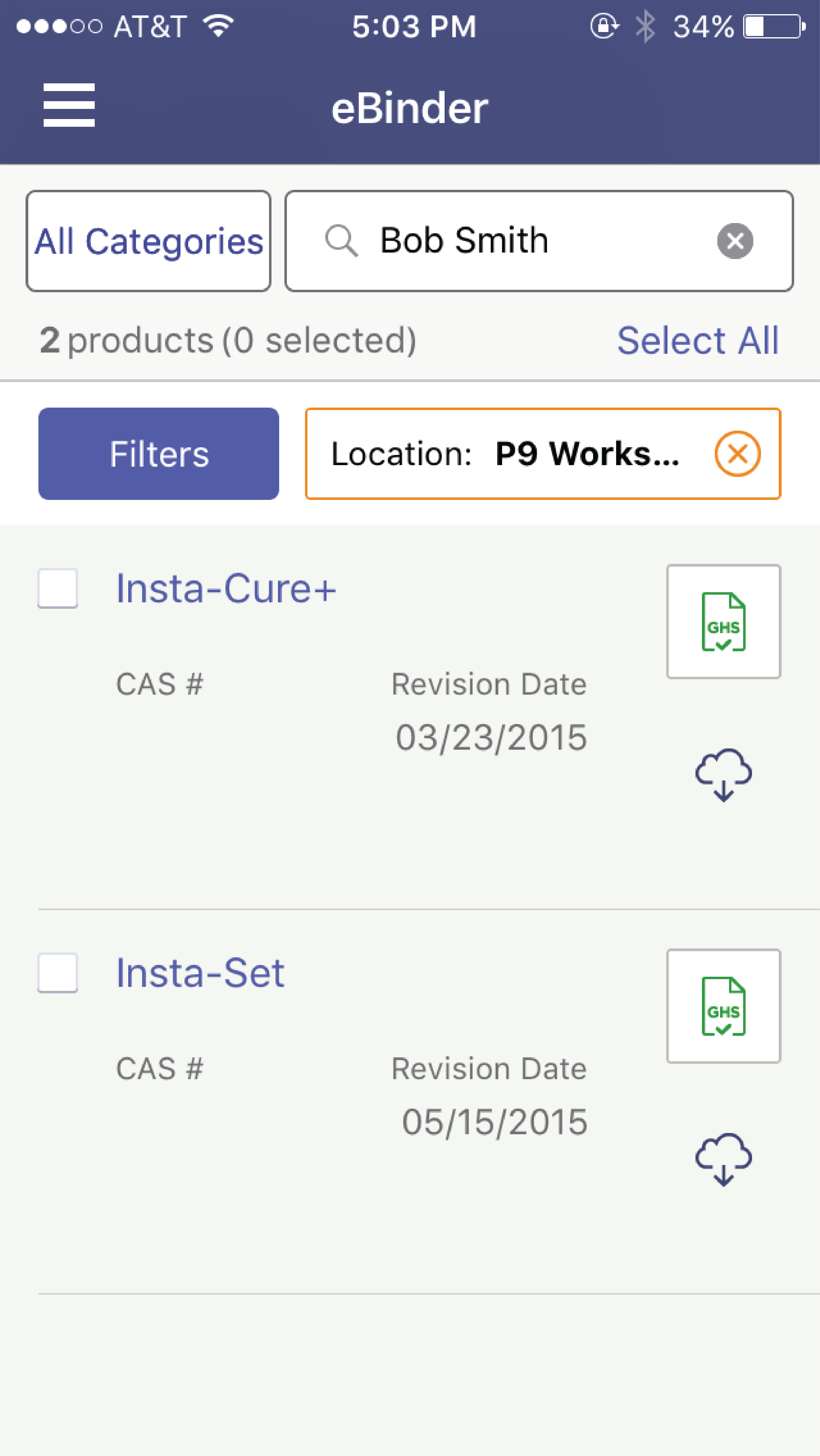The width and height of the screenshot is (820, 1456).
Task: Check the Insta-Cure+ checkbox
Action: [57, 588]
